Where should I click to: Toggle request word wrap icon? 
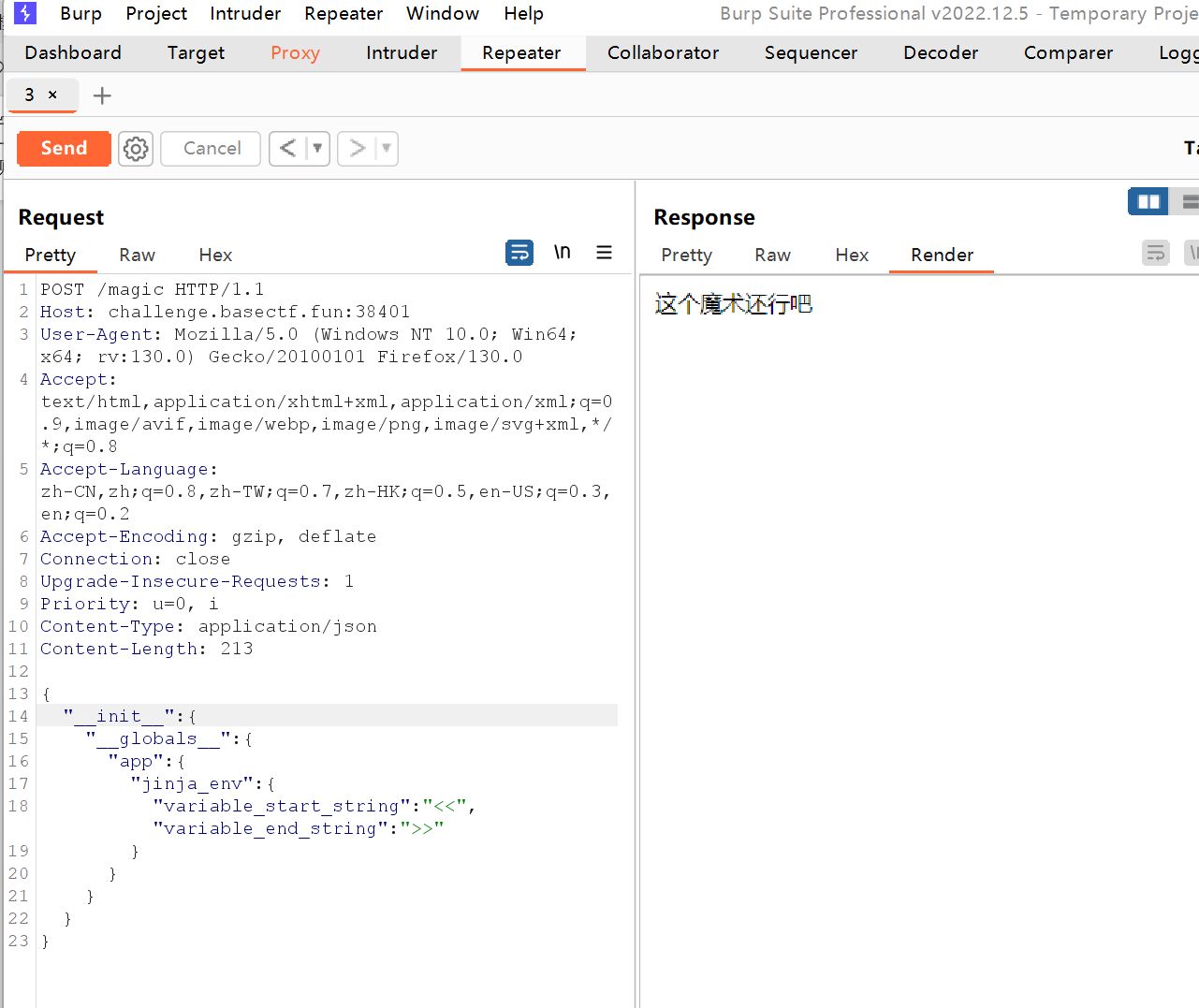519,253
